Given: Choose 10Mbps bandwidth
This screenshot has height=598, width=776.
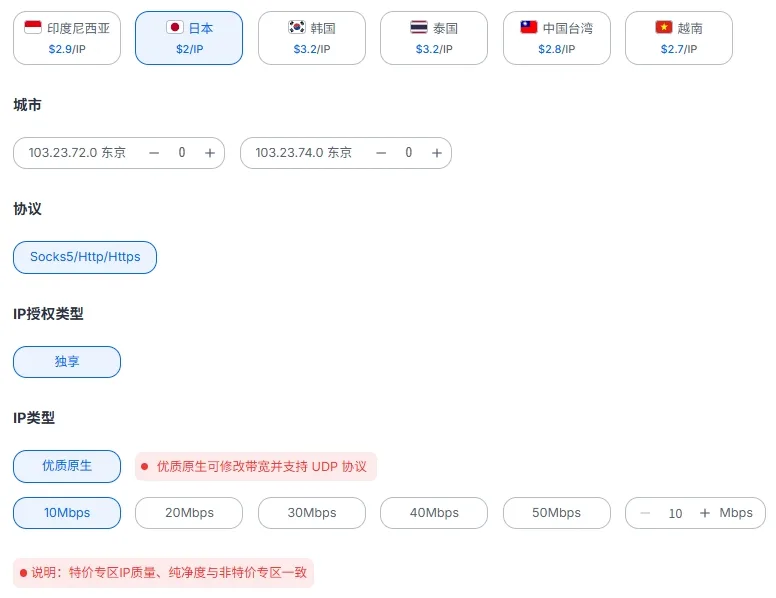Looking at the screenshot, I should (67, 513).
